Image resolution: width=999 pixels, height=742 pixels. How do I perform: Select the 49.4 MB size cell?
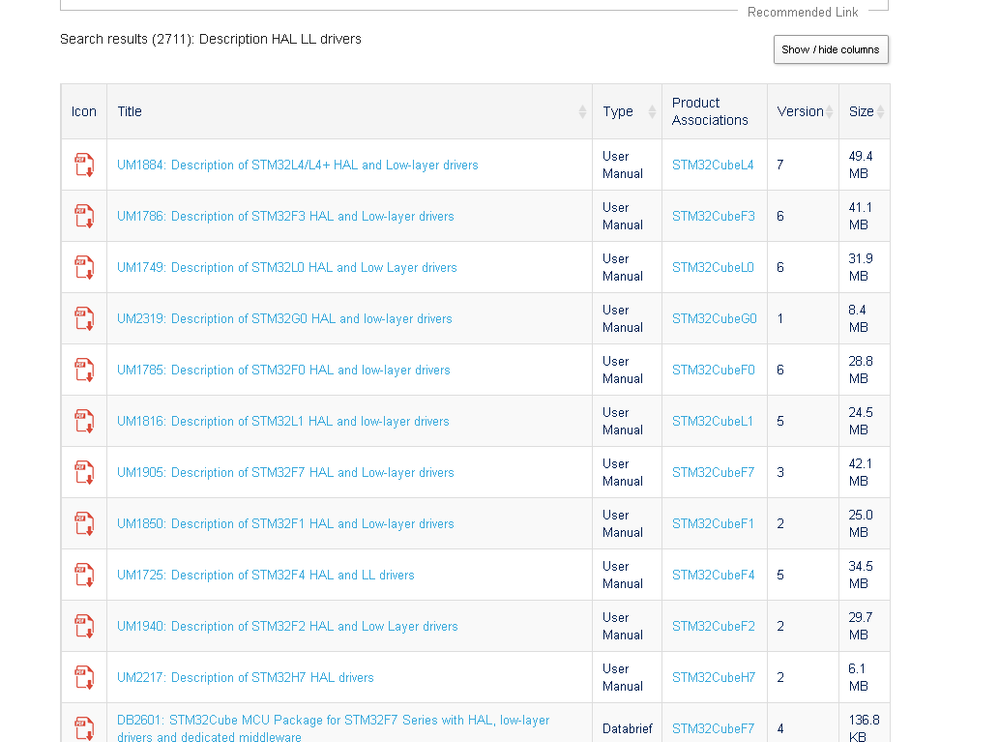click(865, 165)
